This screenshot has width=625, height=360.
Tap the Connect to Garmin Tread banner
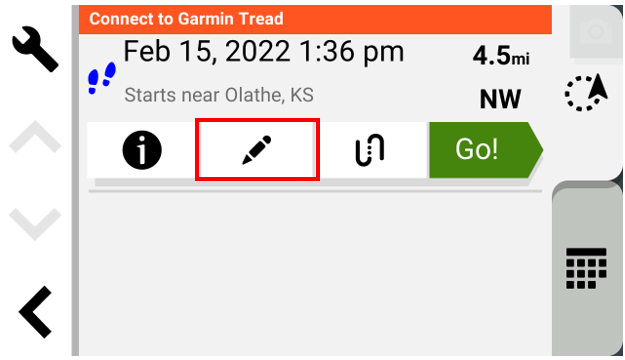pos(315,19)
